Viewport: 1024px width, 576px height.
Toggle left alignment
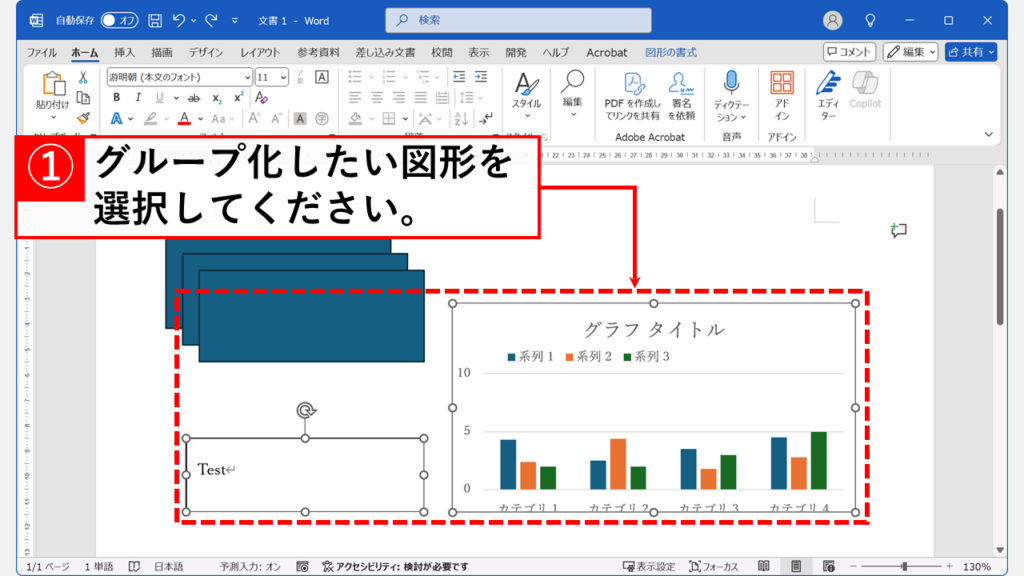(x=355, y=98)
